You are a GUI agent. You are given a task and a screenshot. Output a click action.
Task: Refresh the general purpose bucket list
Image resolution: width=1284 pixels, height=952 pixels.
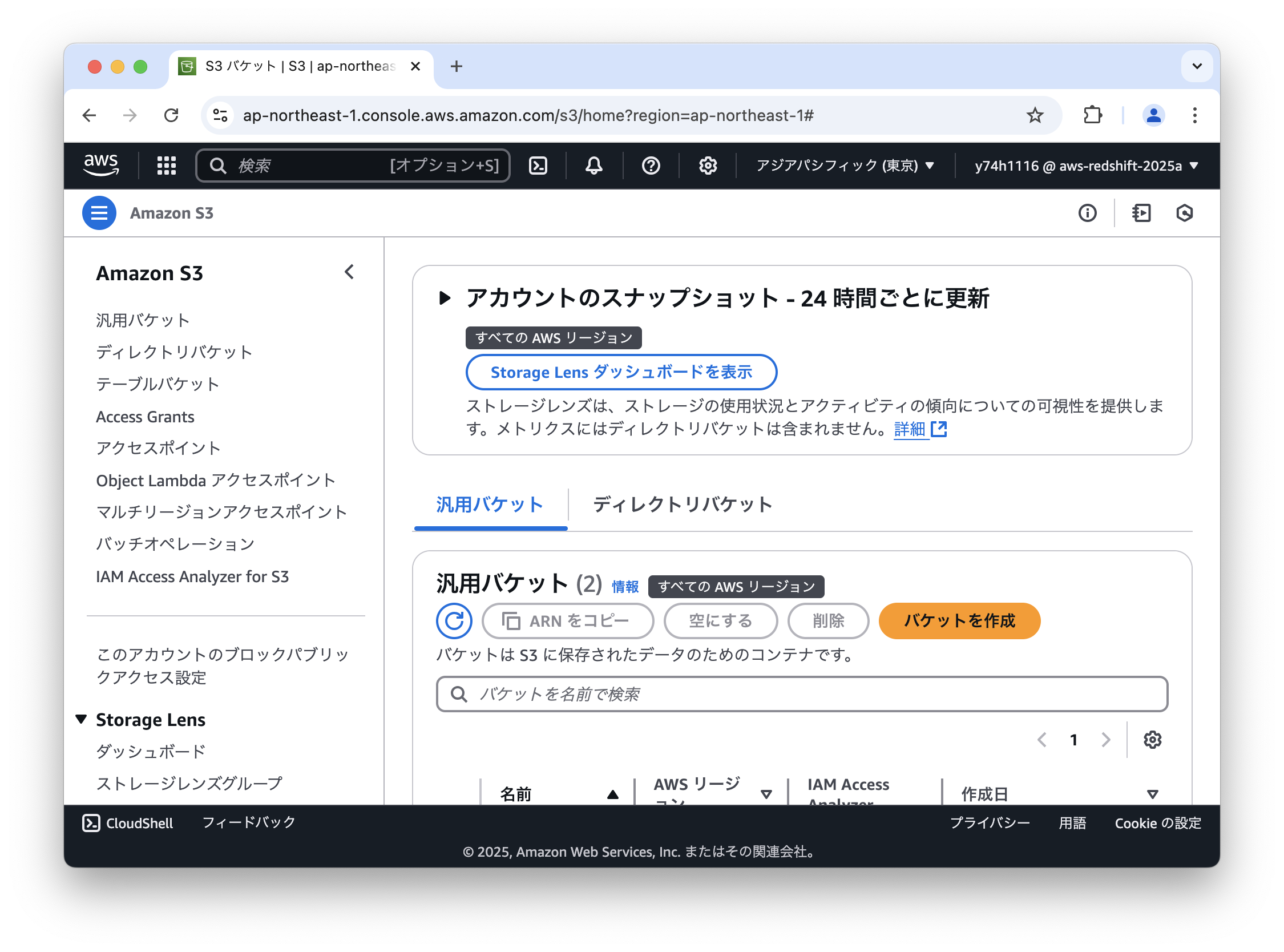click(x=454, y=620)
